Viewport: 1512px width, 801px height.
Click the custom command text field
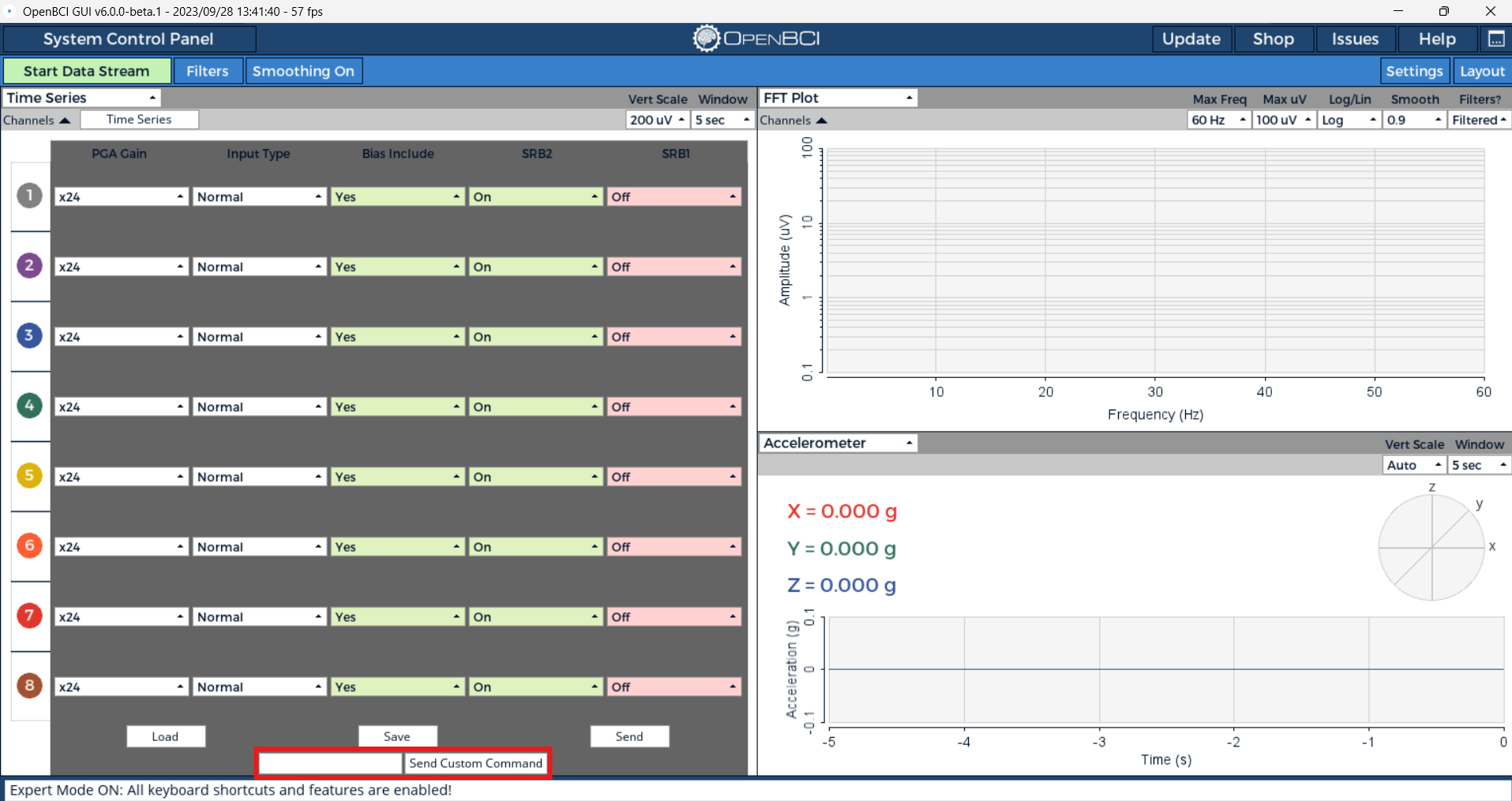(330, 763)
